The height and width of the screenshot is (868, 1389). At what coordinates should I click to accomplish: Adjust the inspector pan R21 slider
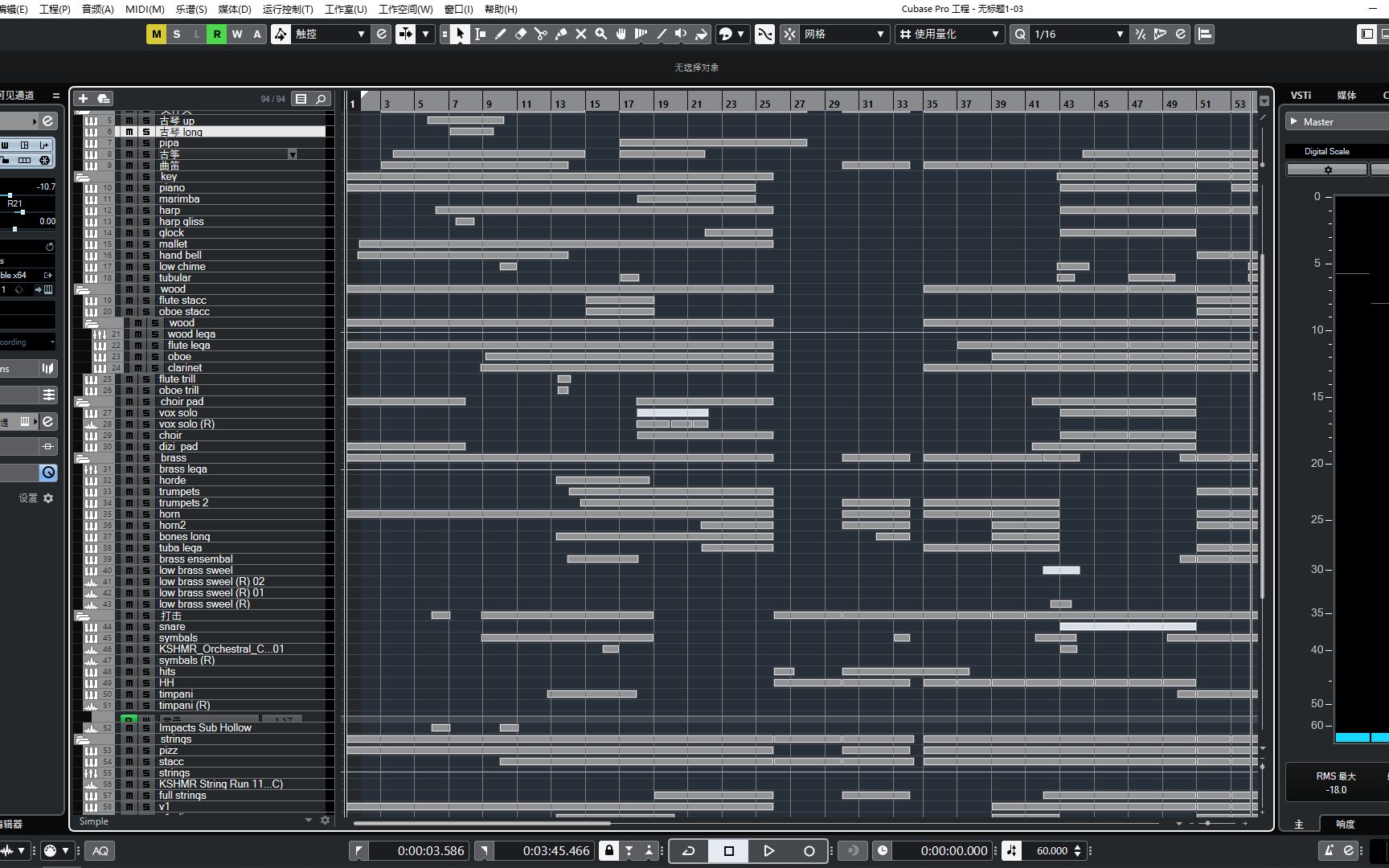tap(23, 212)
